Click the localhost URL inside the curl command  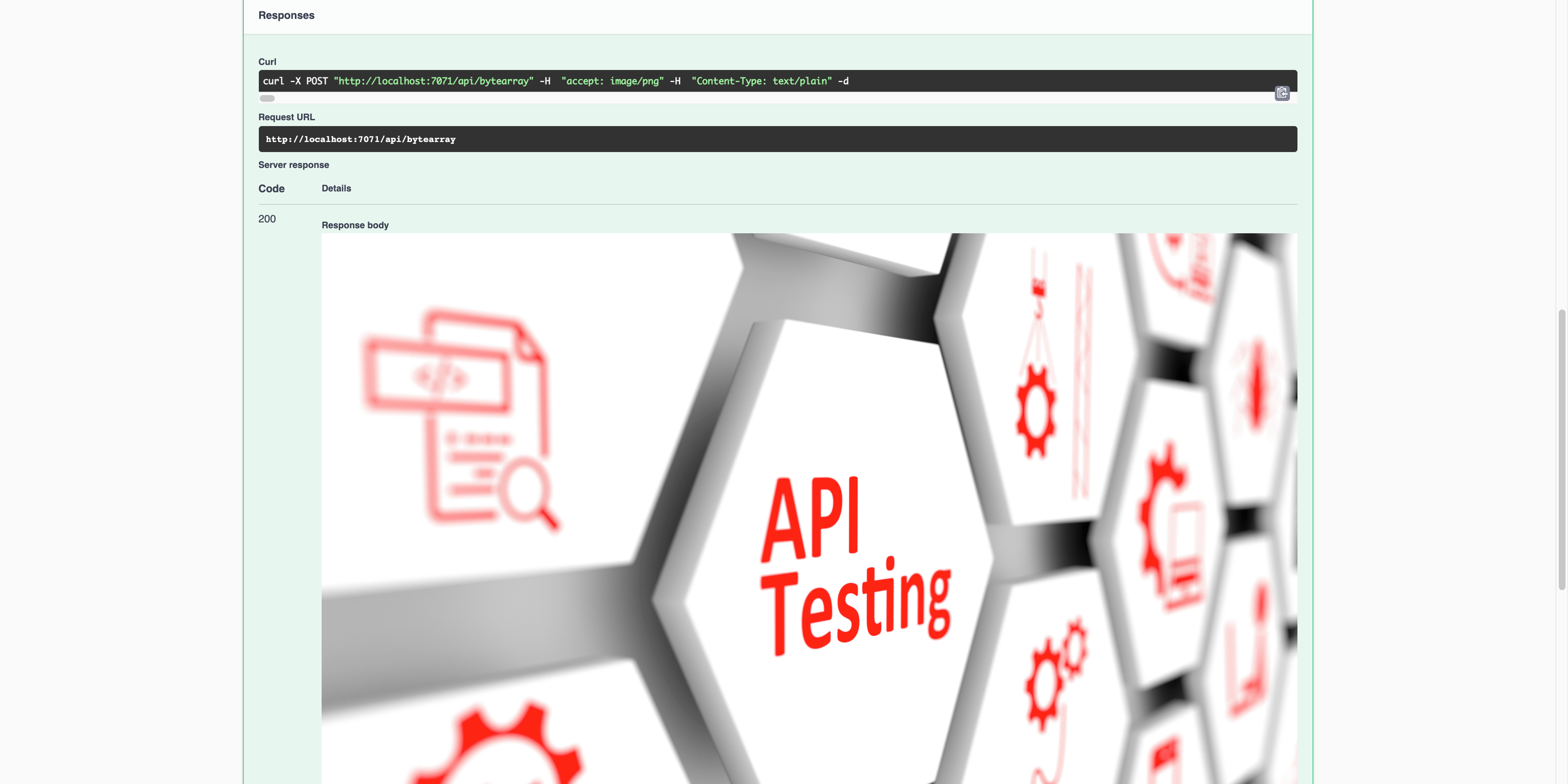point(433,81)
